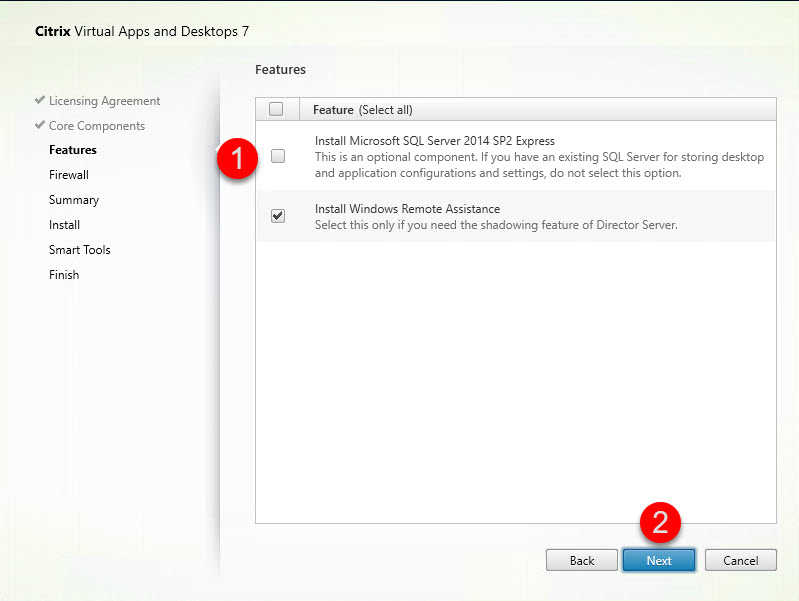Click the Next button
This screenshot has height=601, width=799.
pyautogui.click(x=659, y=560)
